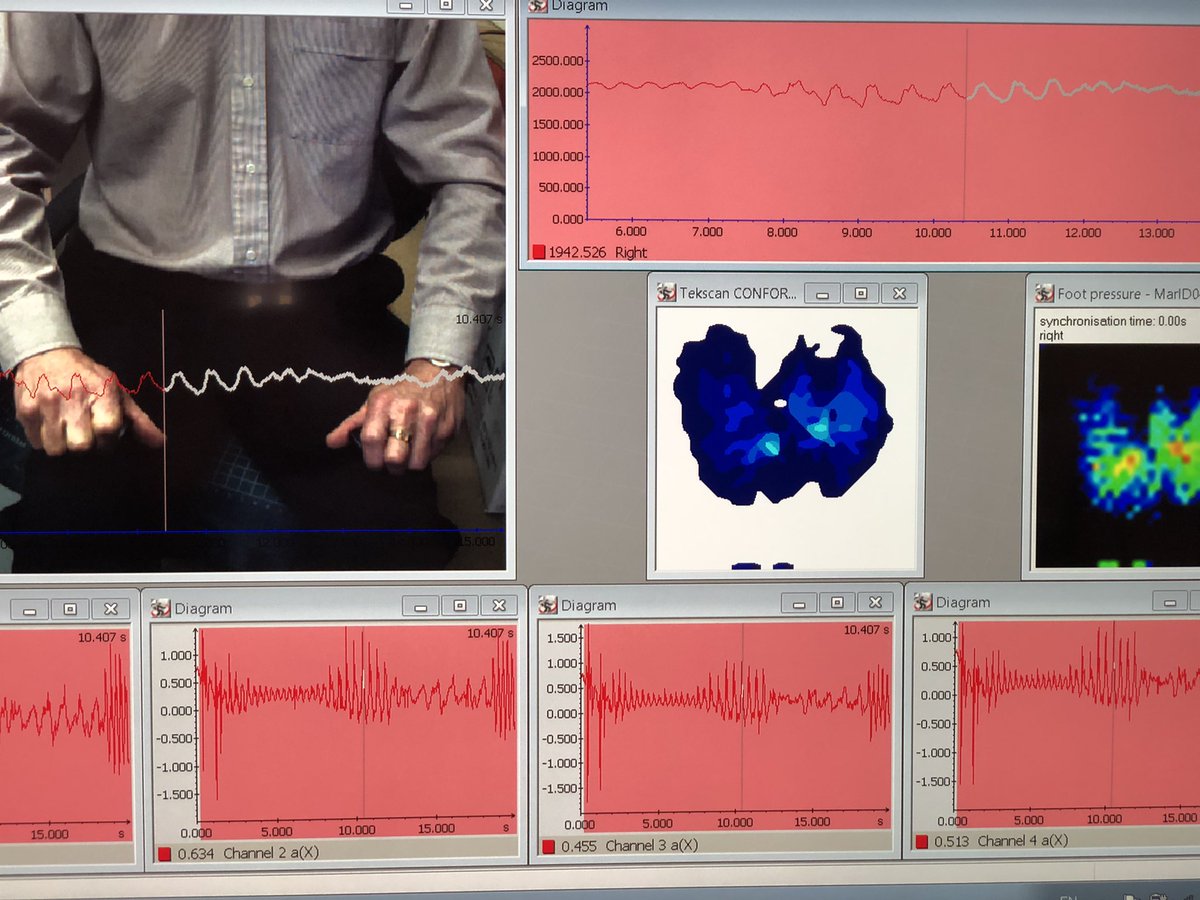
Task: Click the 'Tekscan CONFOR...' window title
Action: [x=738, y=294]
